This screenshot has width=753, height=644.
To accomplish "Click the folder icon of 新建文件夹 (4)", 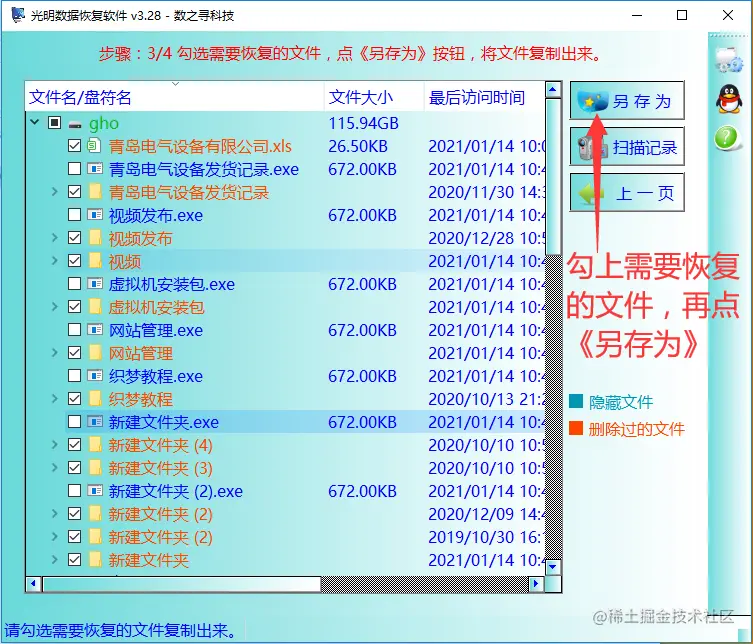I will 95,445.
